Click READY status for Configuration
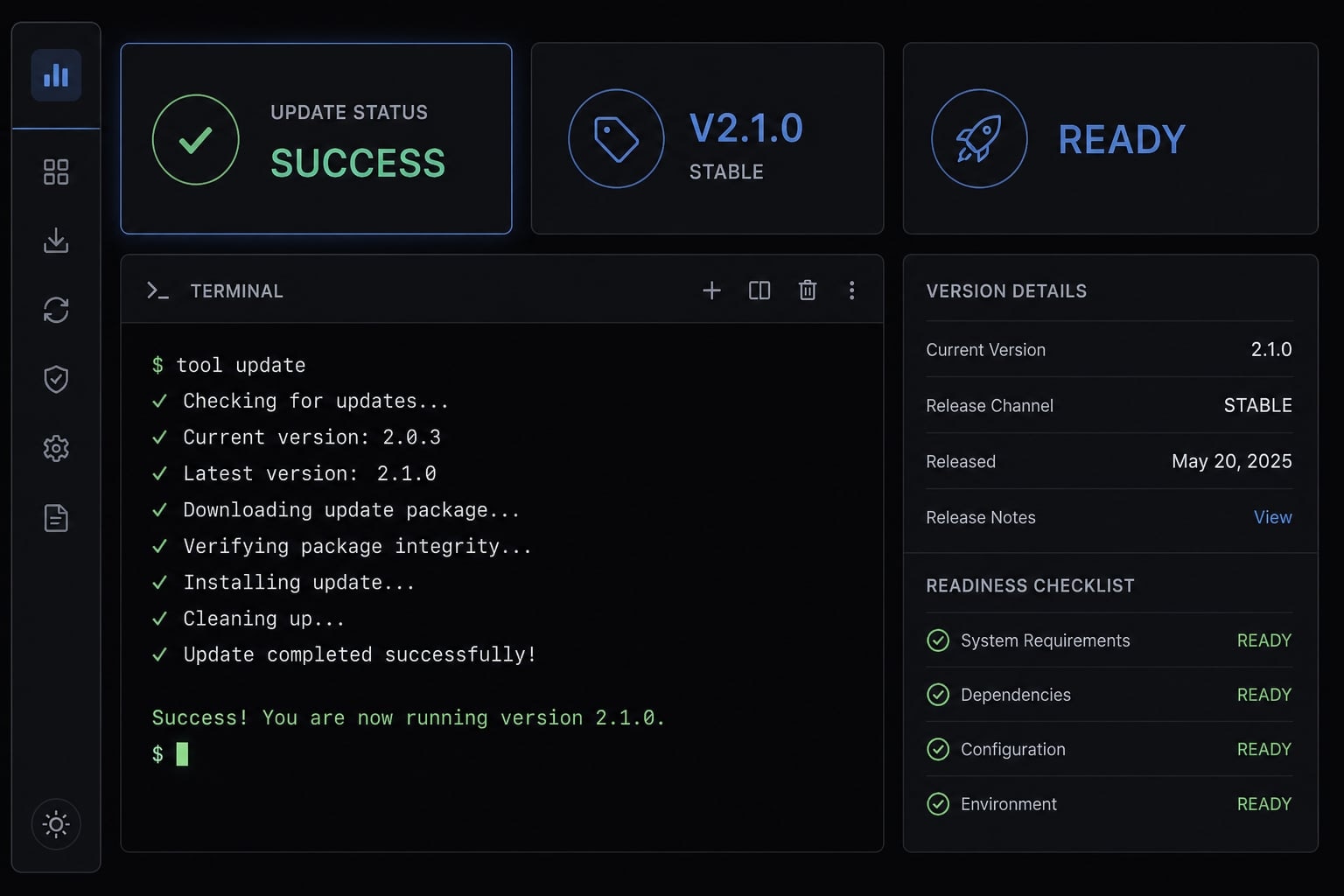This screenshot has width=1344, height=896. point(1264,749)
